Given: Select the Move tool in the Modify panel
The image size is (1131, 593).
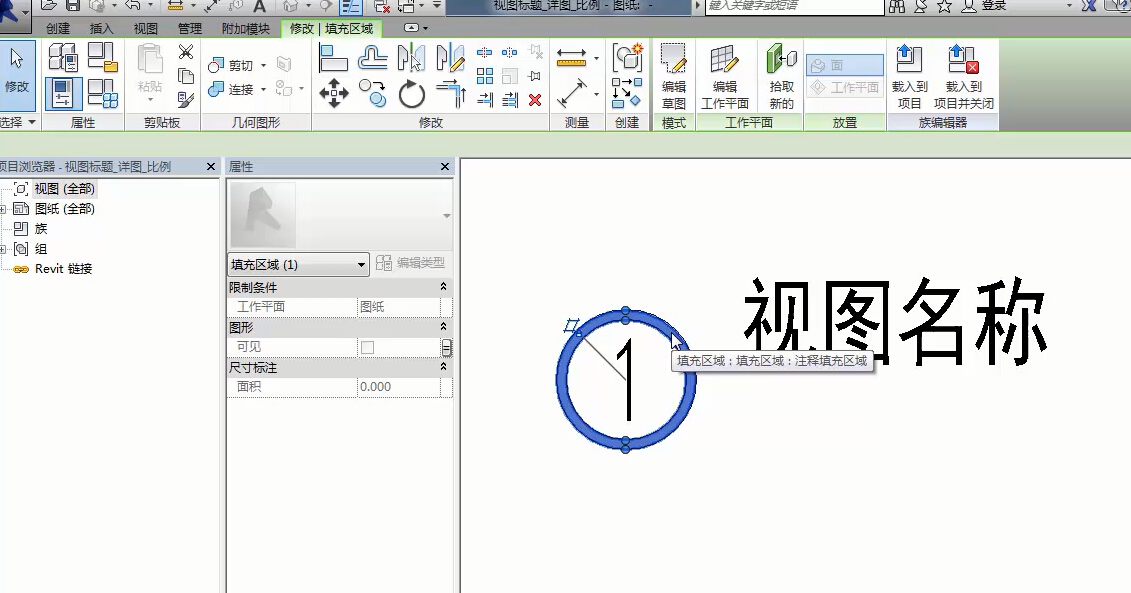Looking at the screenshot, I should pyautogui.click(x=333, y=94).
